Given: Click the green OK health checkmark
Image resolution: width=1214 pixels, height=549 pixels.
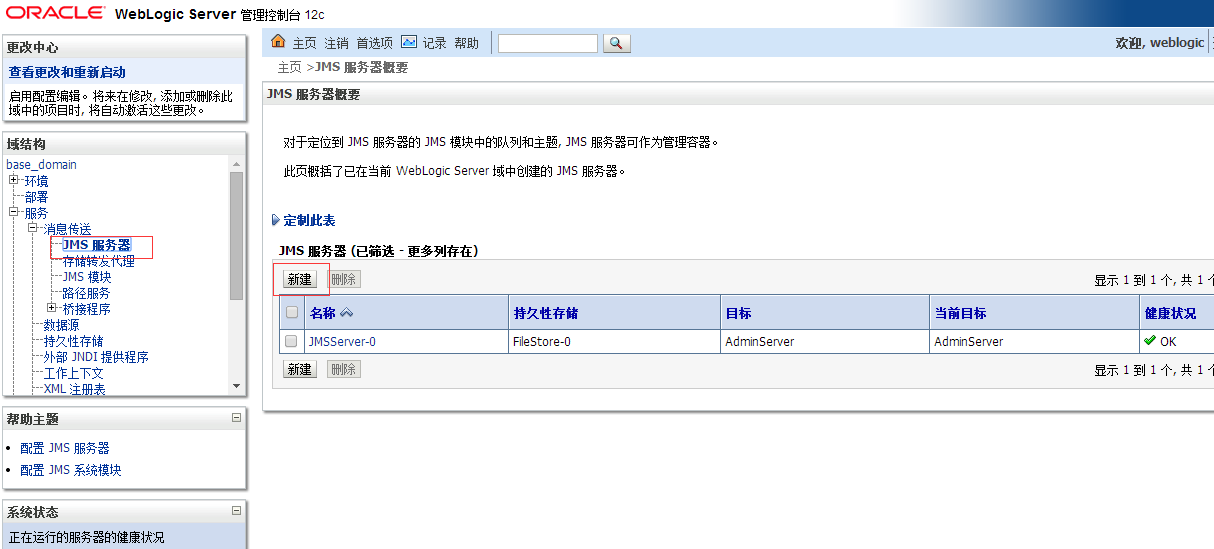Looking at the screenshot, I should 1150,341.
